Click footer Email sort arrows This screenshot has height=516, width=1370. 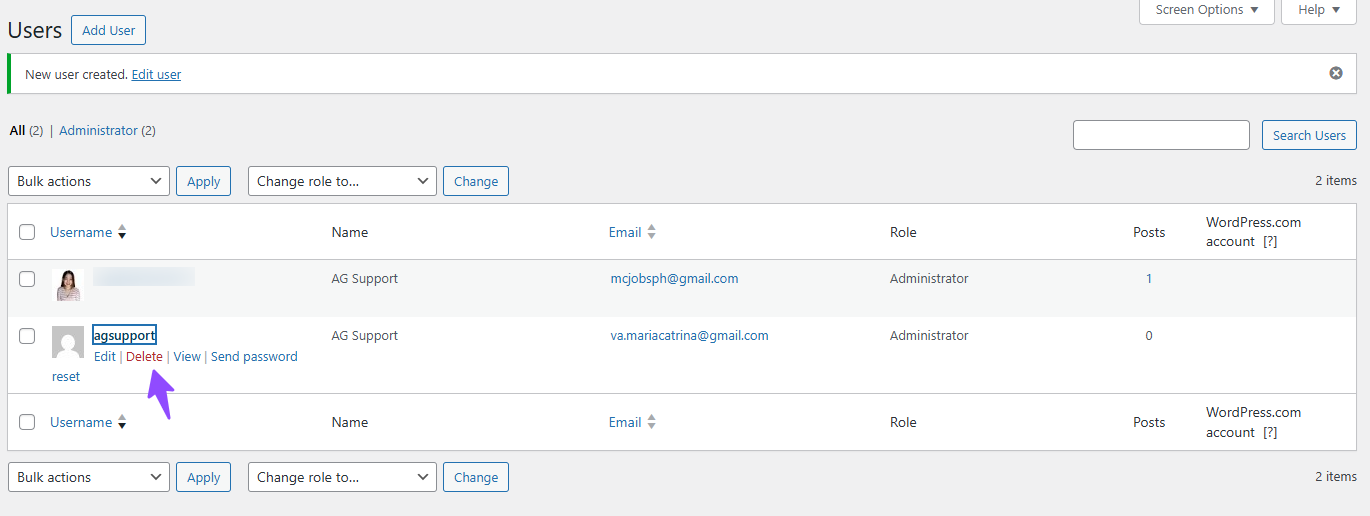651,423
